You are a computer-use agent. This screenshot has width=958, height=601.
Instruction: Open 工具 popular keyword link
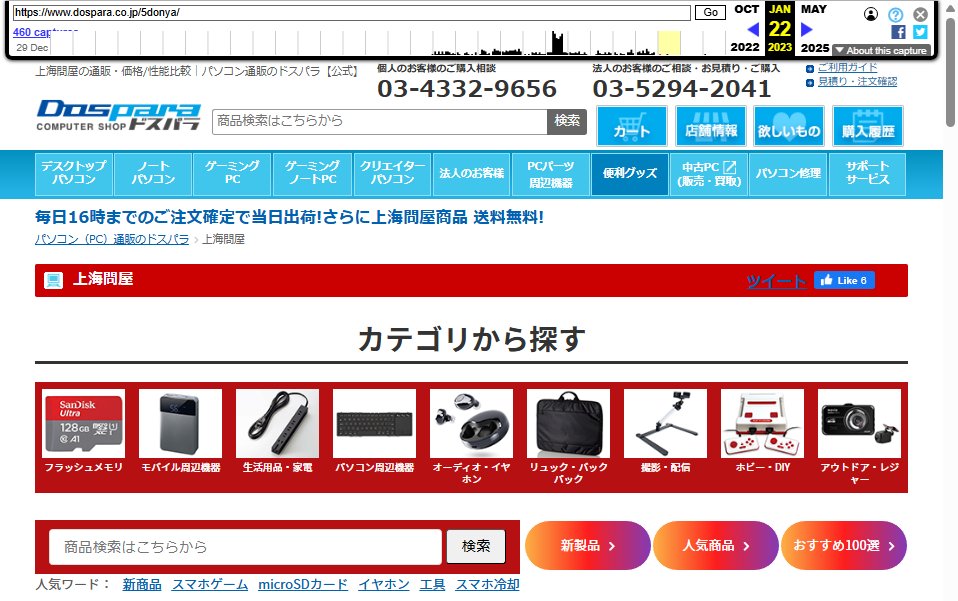432,585
